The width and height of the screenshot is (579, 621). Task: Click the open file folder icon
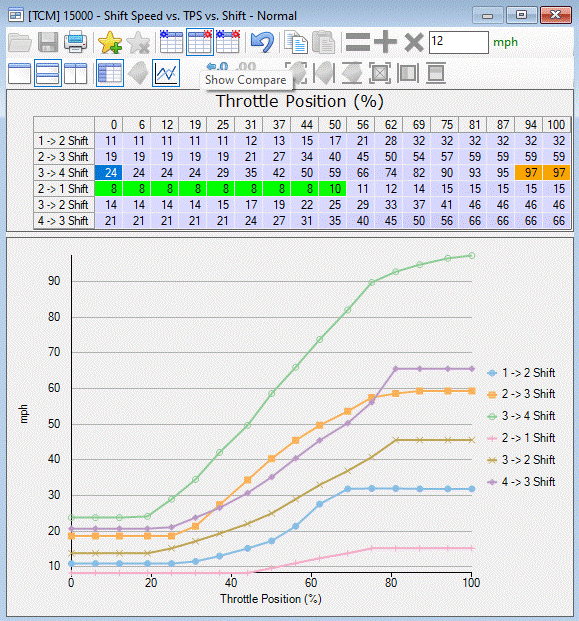[19, 42]
